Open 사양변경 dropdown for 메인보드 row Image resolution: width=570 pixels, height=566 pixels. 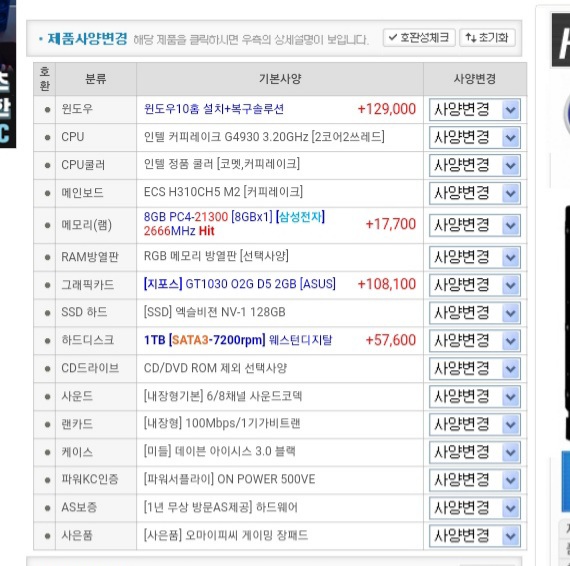click(475, 193)
